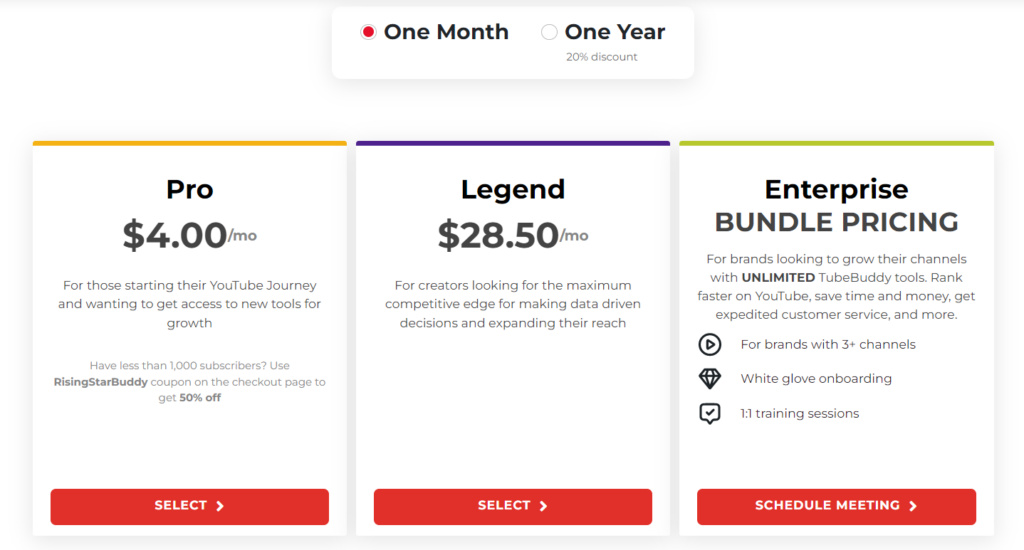1024x550 pixels.
Task: Click the chat-check icon for training sessions
Action: click(709, 413)
